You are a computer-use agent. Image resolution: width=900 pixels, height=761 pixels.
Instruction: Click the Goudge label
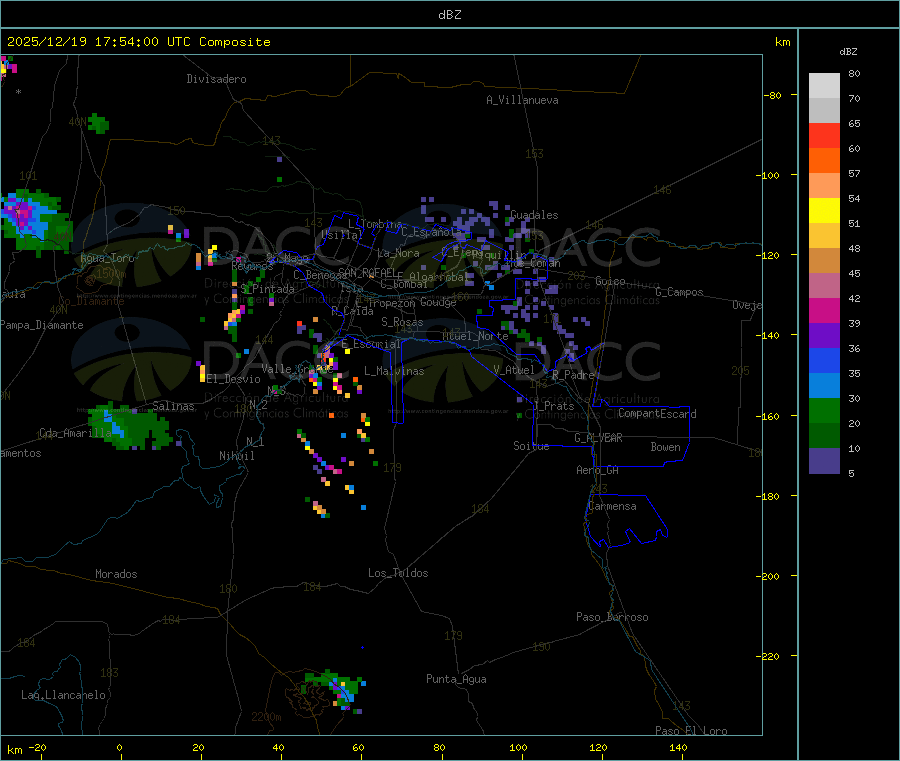pyautogui.click(x=439, y=302)
